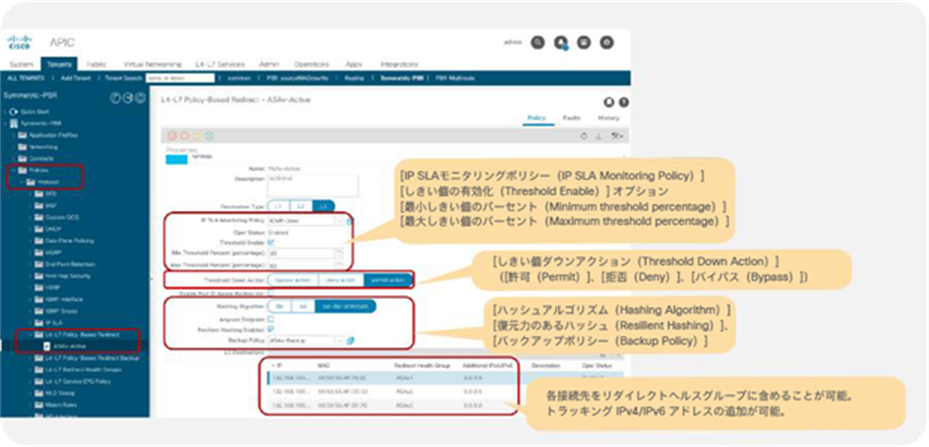
Task: Click the second round icon in Symmetric-PBR sidebar header
Action: pyautogui.click(x=127, y=98)
